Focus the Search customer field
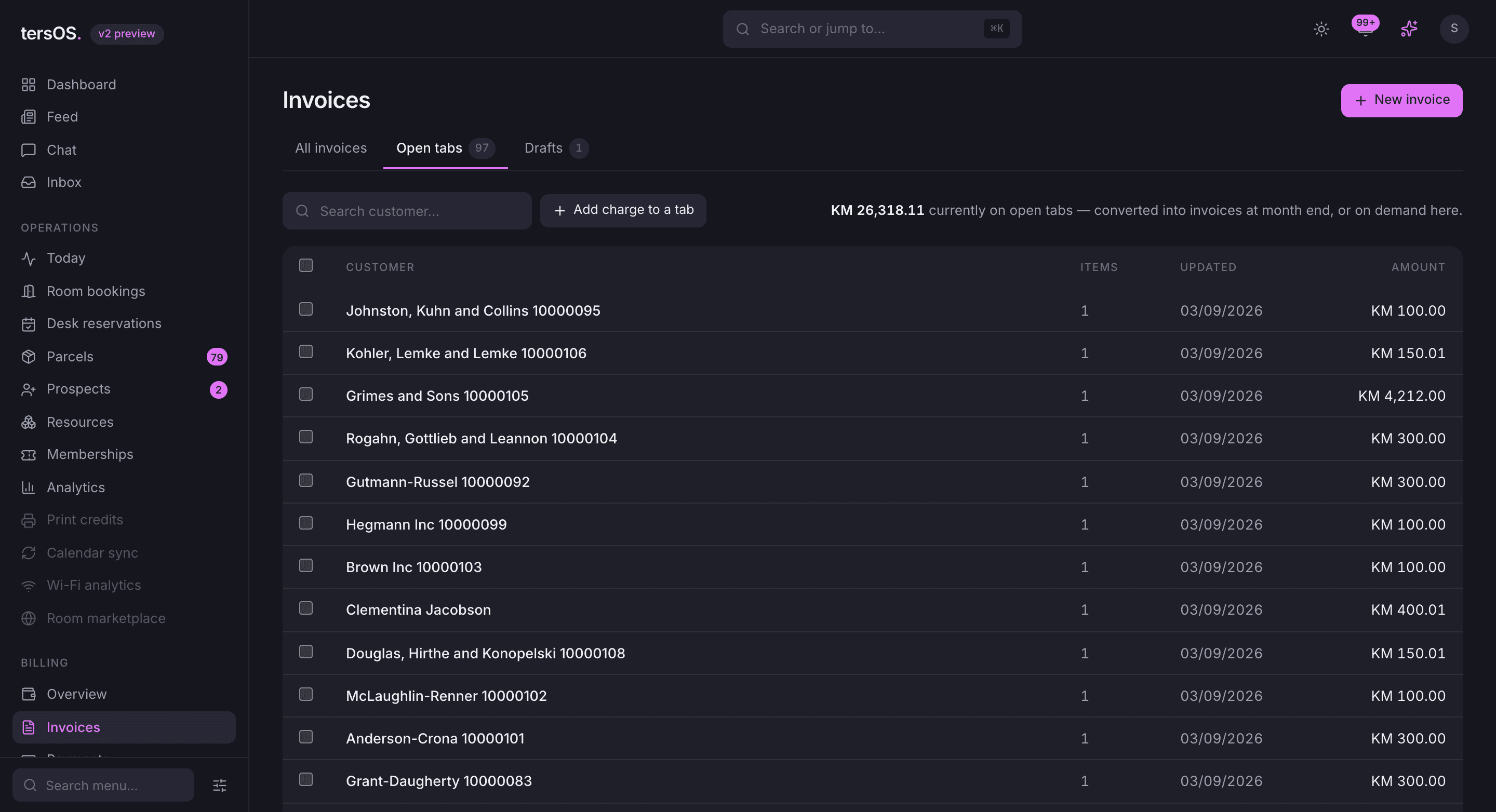 click(407, 211)
